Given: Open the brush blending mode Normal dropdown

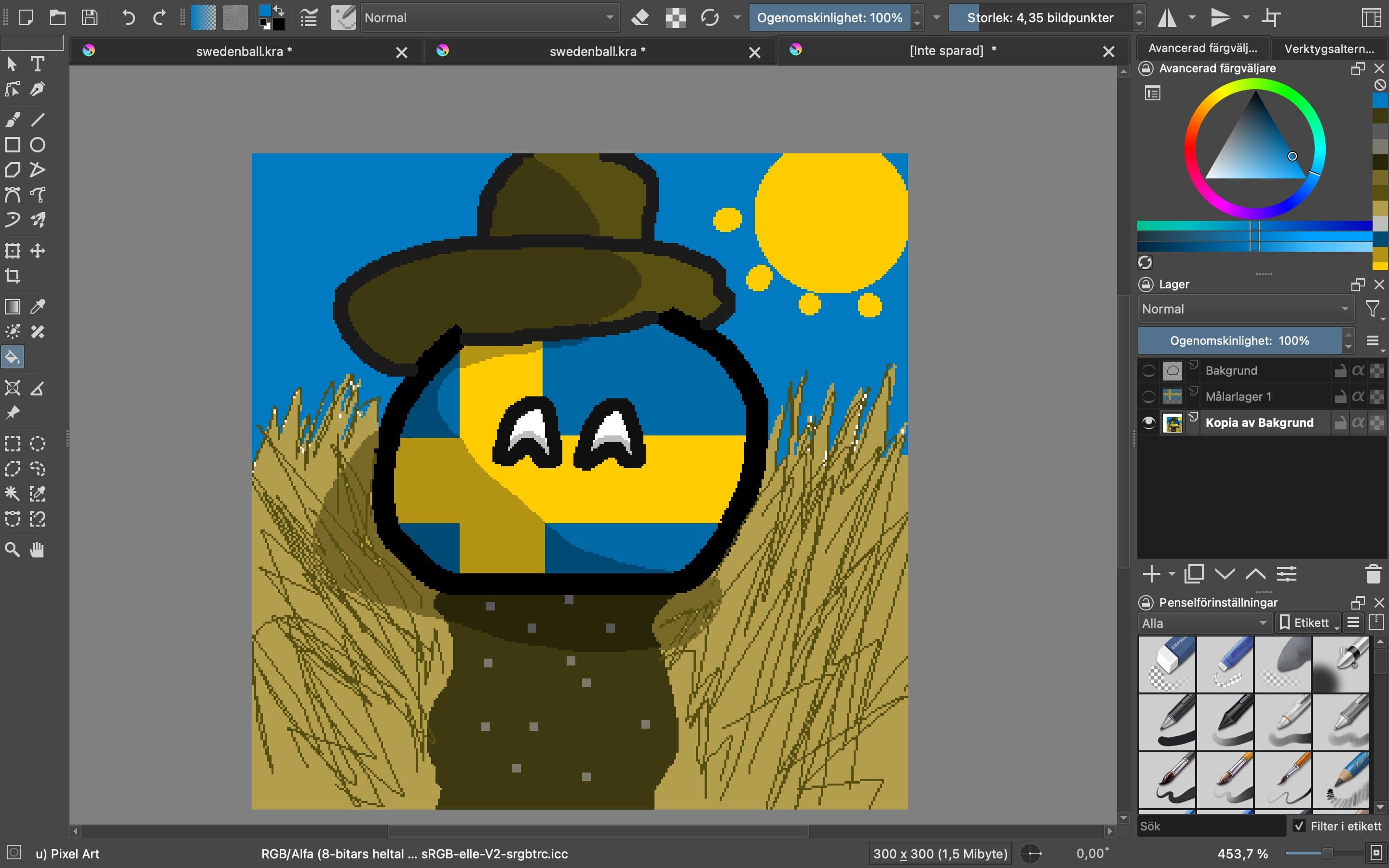Looking at the screenshot, I should 490,18.
